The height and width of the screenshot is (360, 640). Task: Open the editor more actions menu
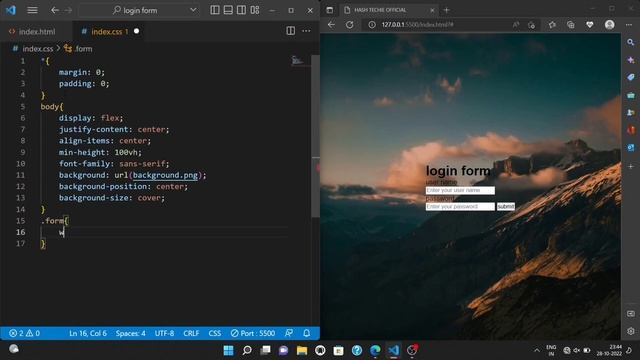coord(306,31)
